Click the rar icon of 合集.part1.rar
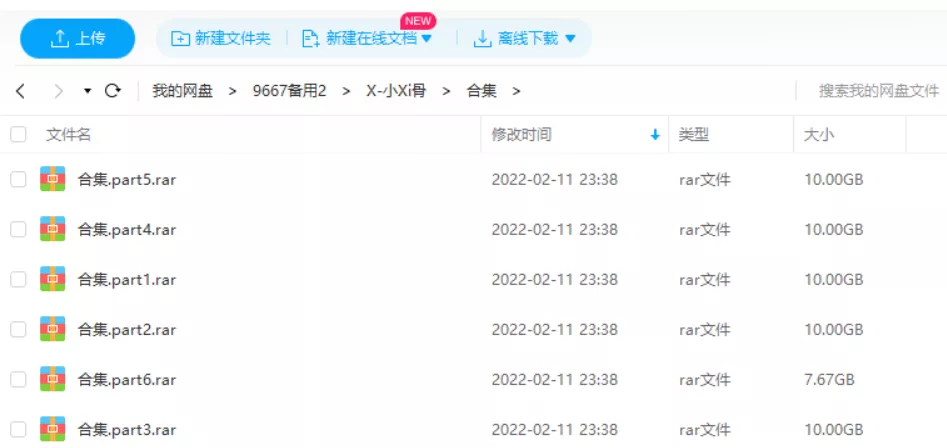This screenshot has width=947, height=448. 52,280
